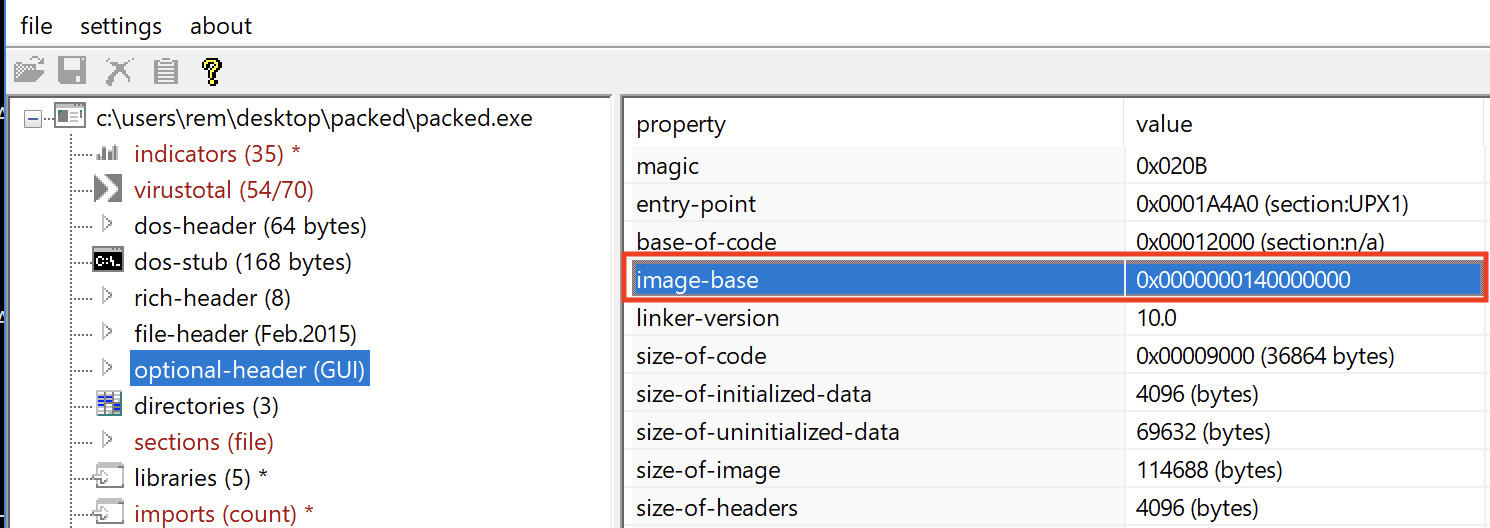This screenshot has height=528, width=1490.
Task: Select libraries (5) tree item
Action: tap(200, 478)
